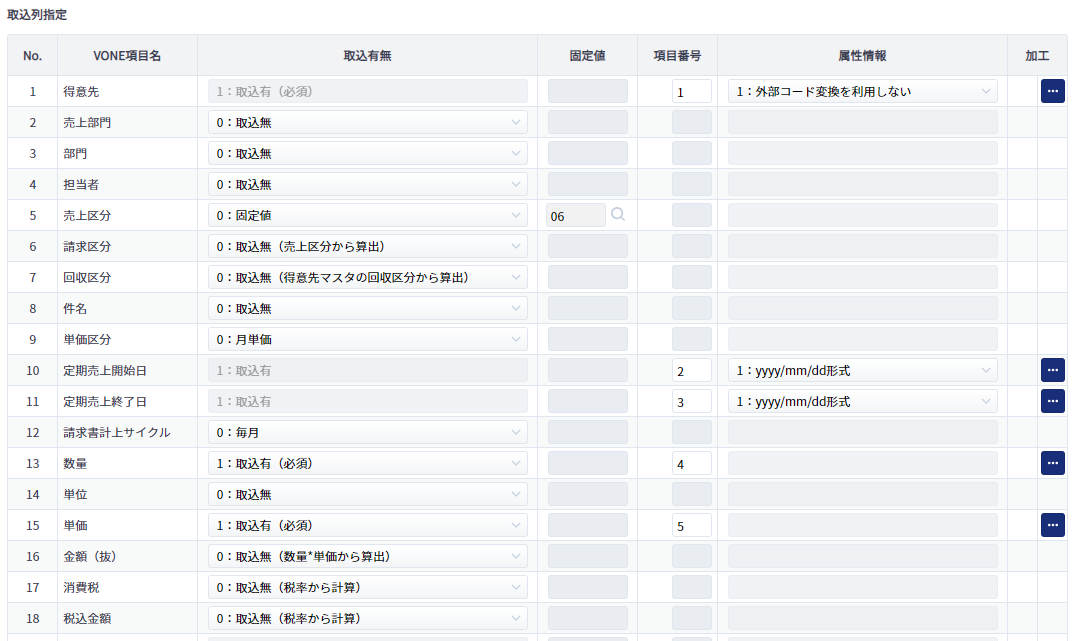Image resolution: width=1081 pixels, height=641 pixels.
Task: Click 項目番号 field with value 2
Action: click(x=691, y=370)
